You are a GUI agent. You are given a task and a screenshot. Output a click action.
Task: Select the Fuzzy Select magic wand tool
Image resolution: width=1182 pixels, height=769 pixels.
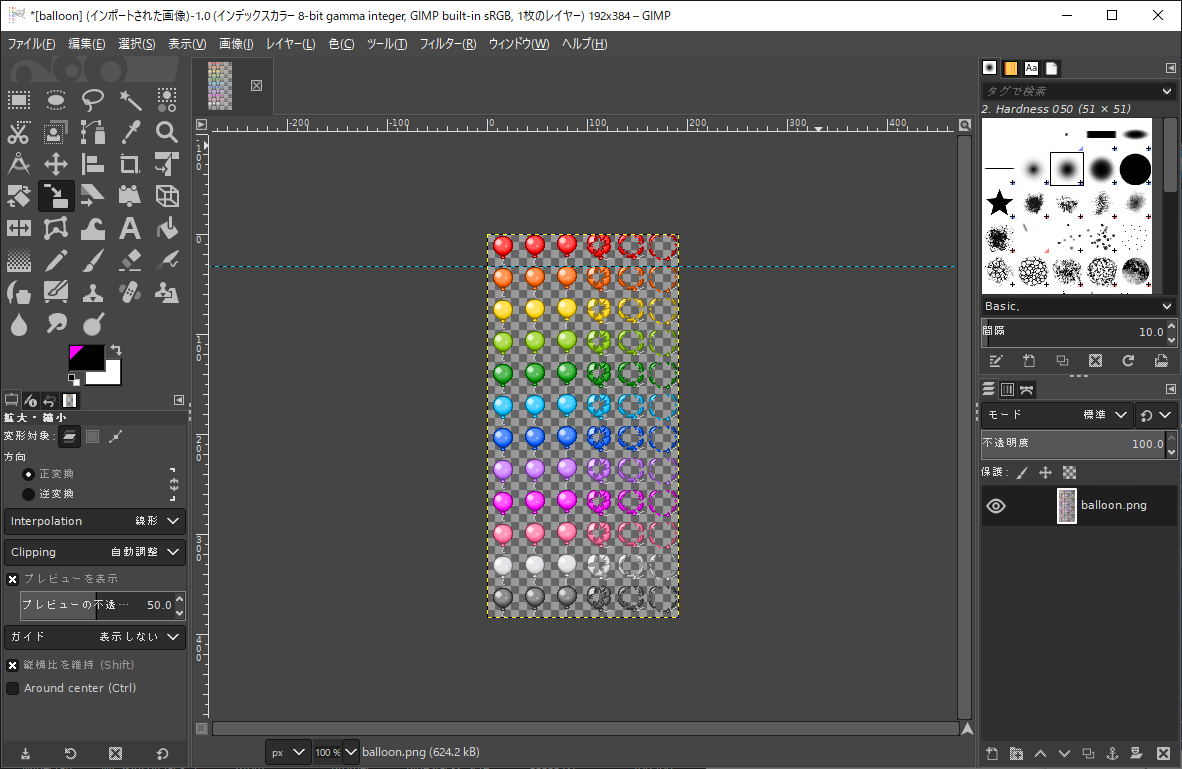point(130,100)
